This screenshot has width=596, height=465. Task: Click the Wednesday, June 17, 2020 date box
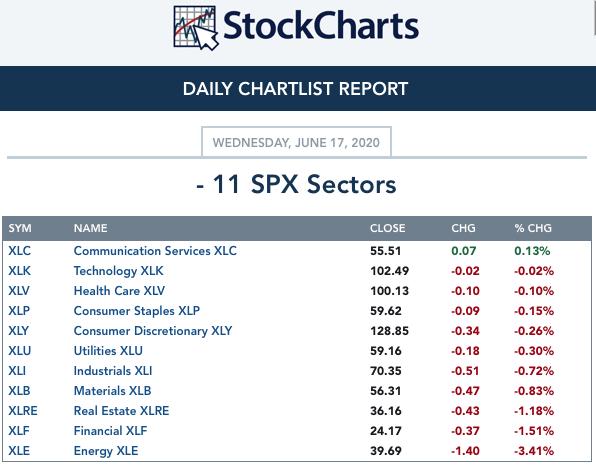296,142
